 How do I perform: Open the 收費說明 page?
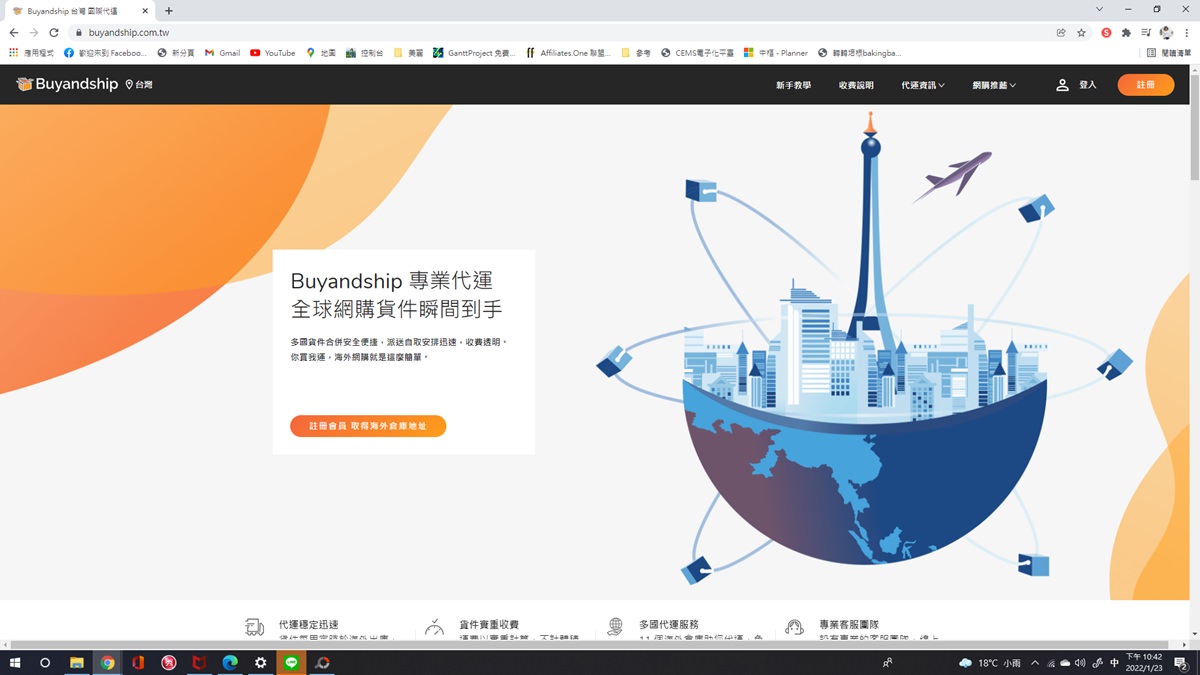click(x=856, y=85)
